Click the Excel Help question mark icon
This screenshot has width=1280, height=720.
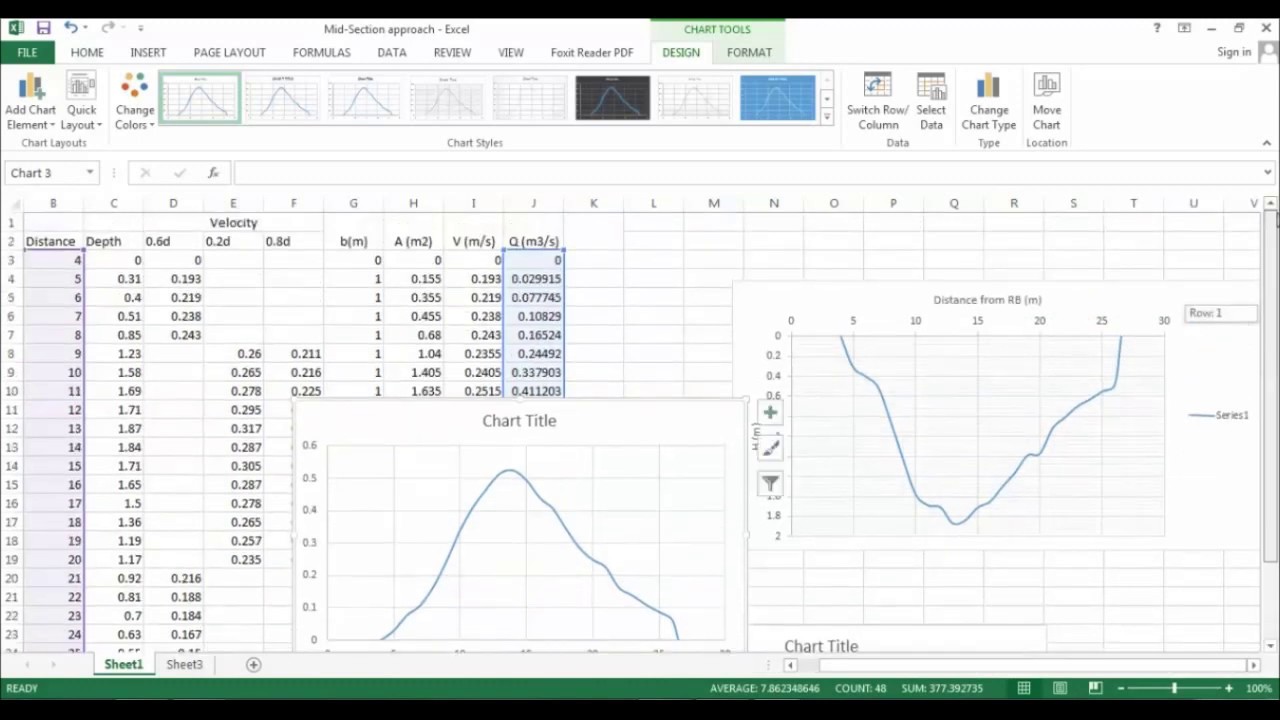coord(1157,28)
